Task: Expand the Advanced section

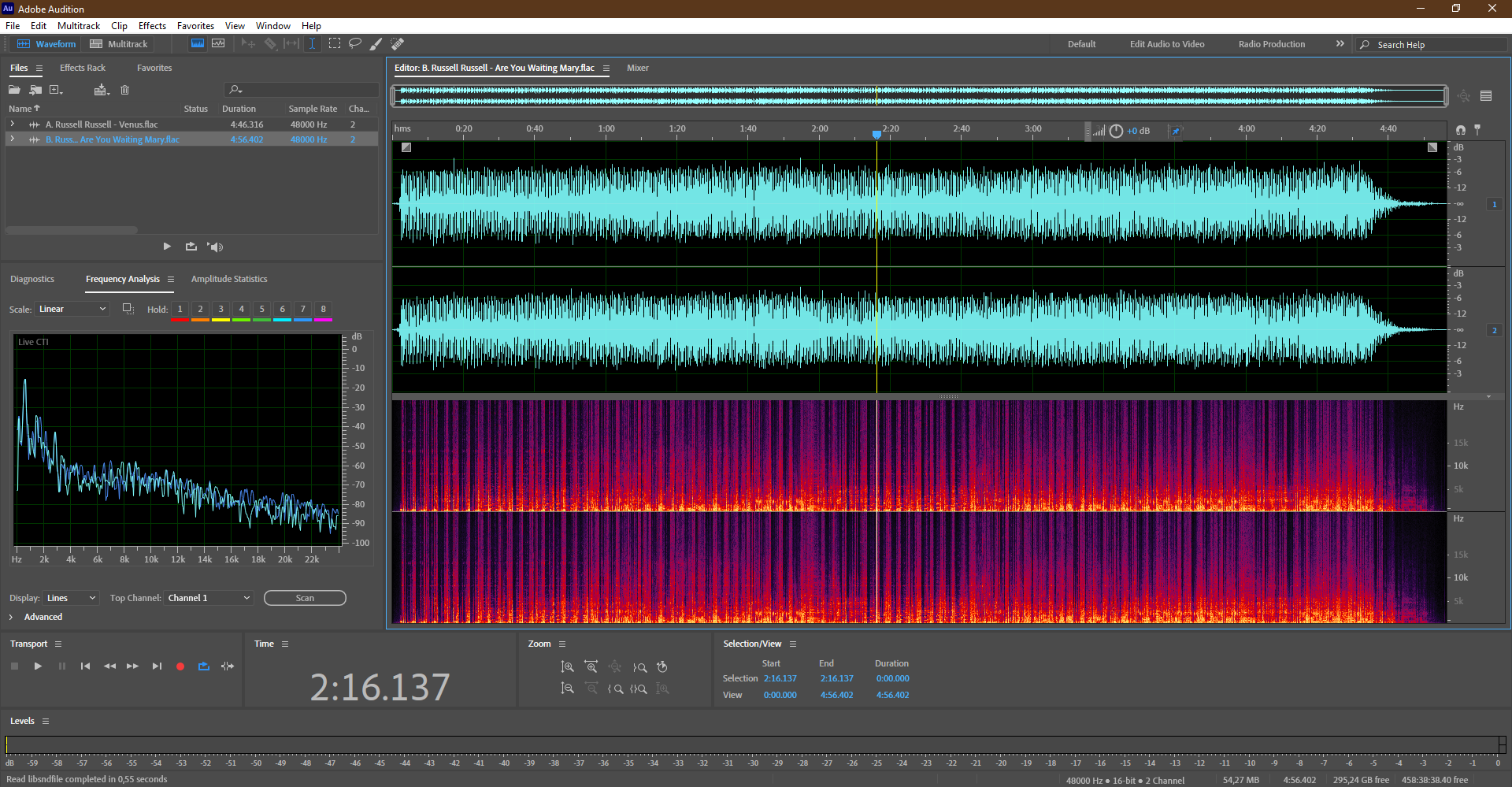Action: pyautogui.click(x=11, y=617)
